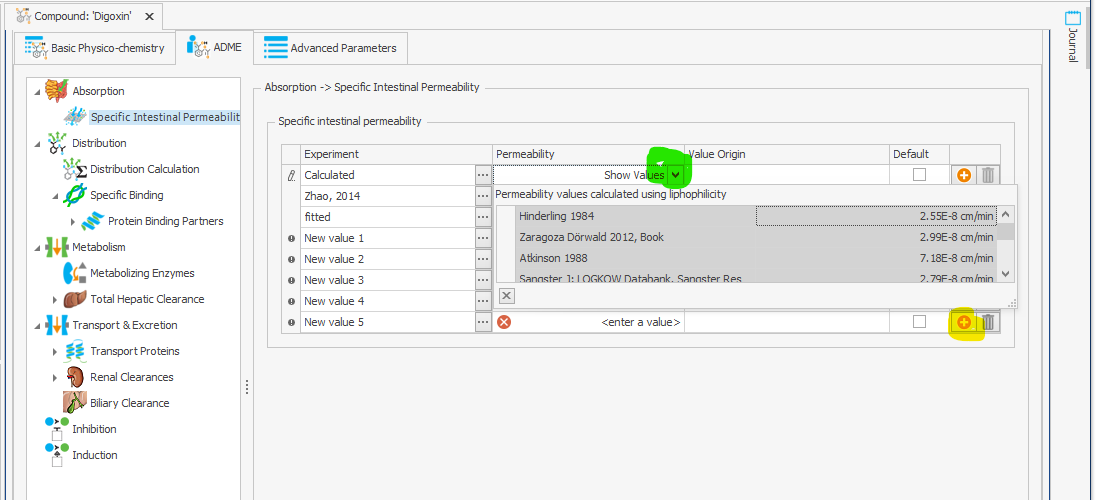The width and height of the screenshot is (1096, 500).
Task: Click the pencil edit indicator beside Calculated
Action: pyautogui.click(x=291, y=176)
